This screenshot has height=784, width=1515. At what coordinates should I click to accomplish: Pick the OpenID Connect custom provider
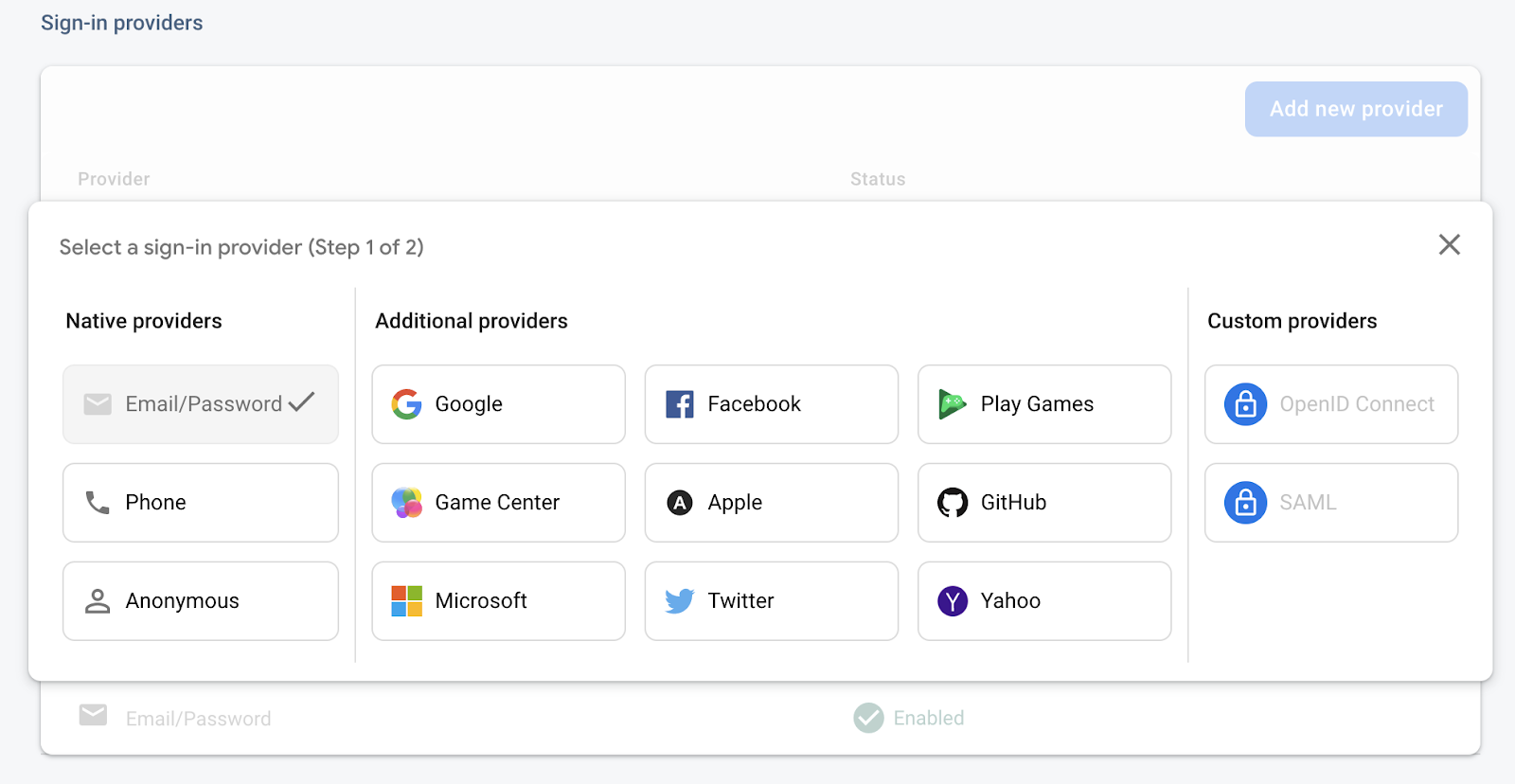(1330, 404)
